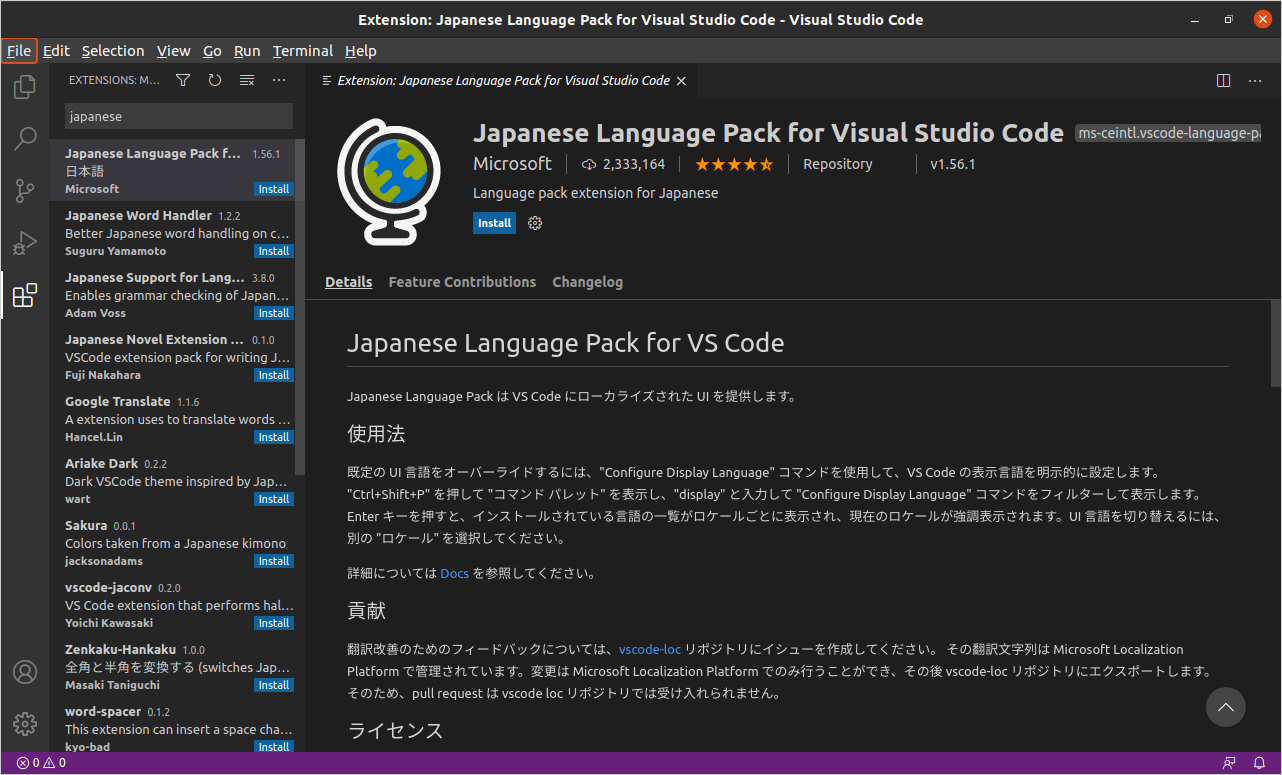
Task: Open the Explorer view in activity bar
Action: point(25,87)
